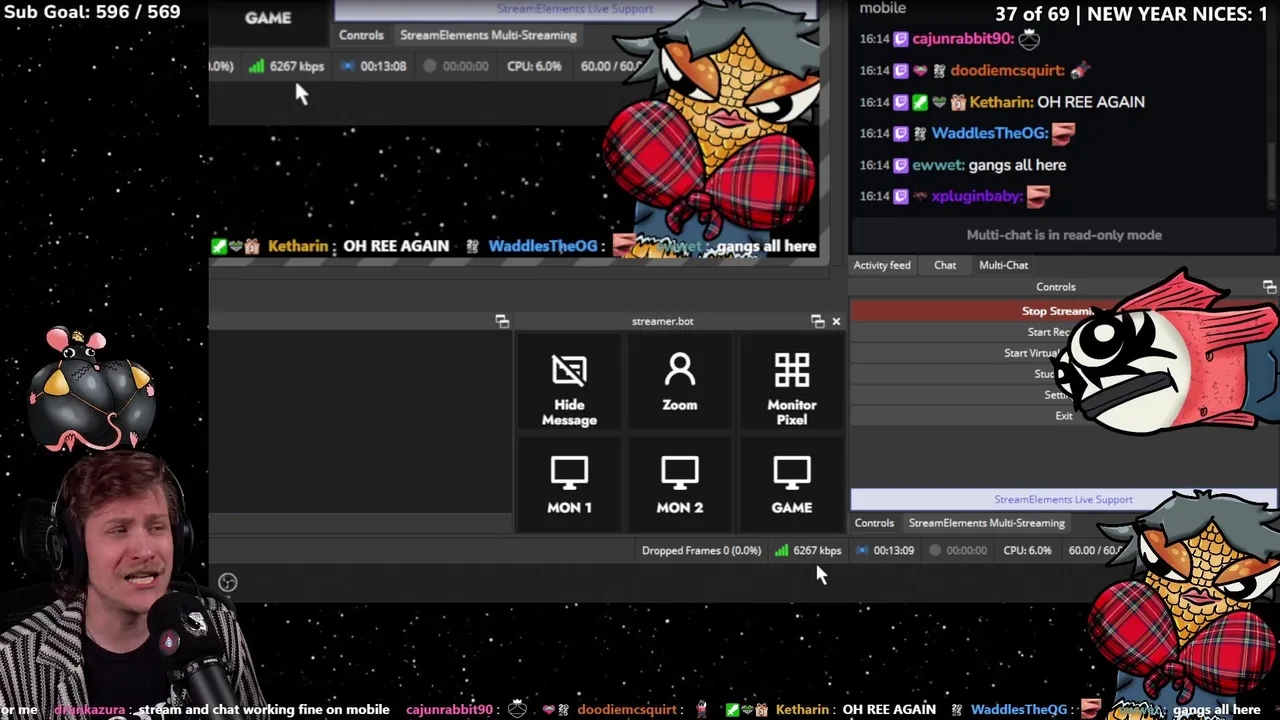Image resolution: width=1280 pixels, height=720 pixels.
Task: Click username doodiemcsquirt in Multi-Chat
Action: click(x=1007, y=70)
